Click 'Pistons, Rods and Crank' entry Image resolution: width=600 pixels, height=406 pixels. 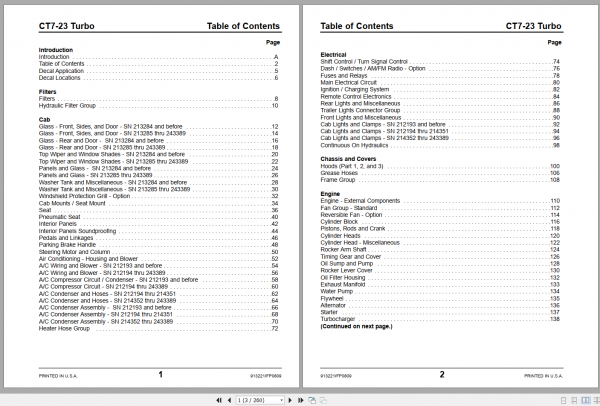(353, 229)
